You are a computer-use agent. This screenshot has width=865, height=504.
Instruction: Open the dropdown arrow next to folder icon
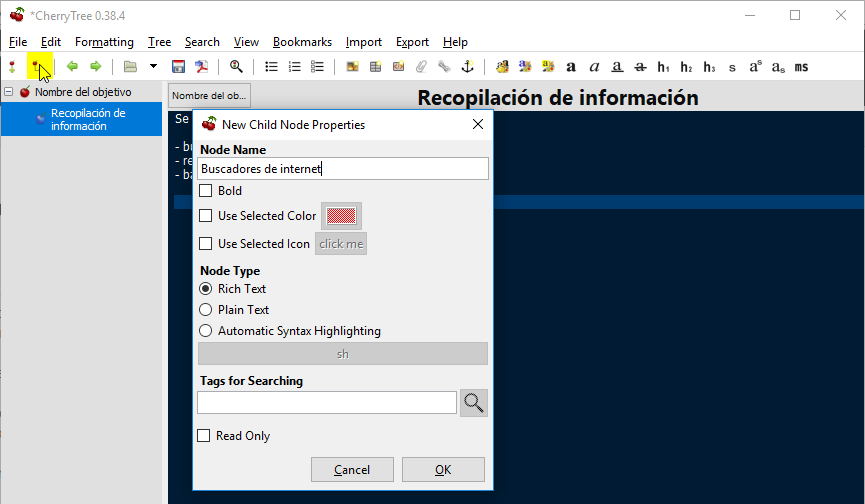pos(153,67)
